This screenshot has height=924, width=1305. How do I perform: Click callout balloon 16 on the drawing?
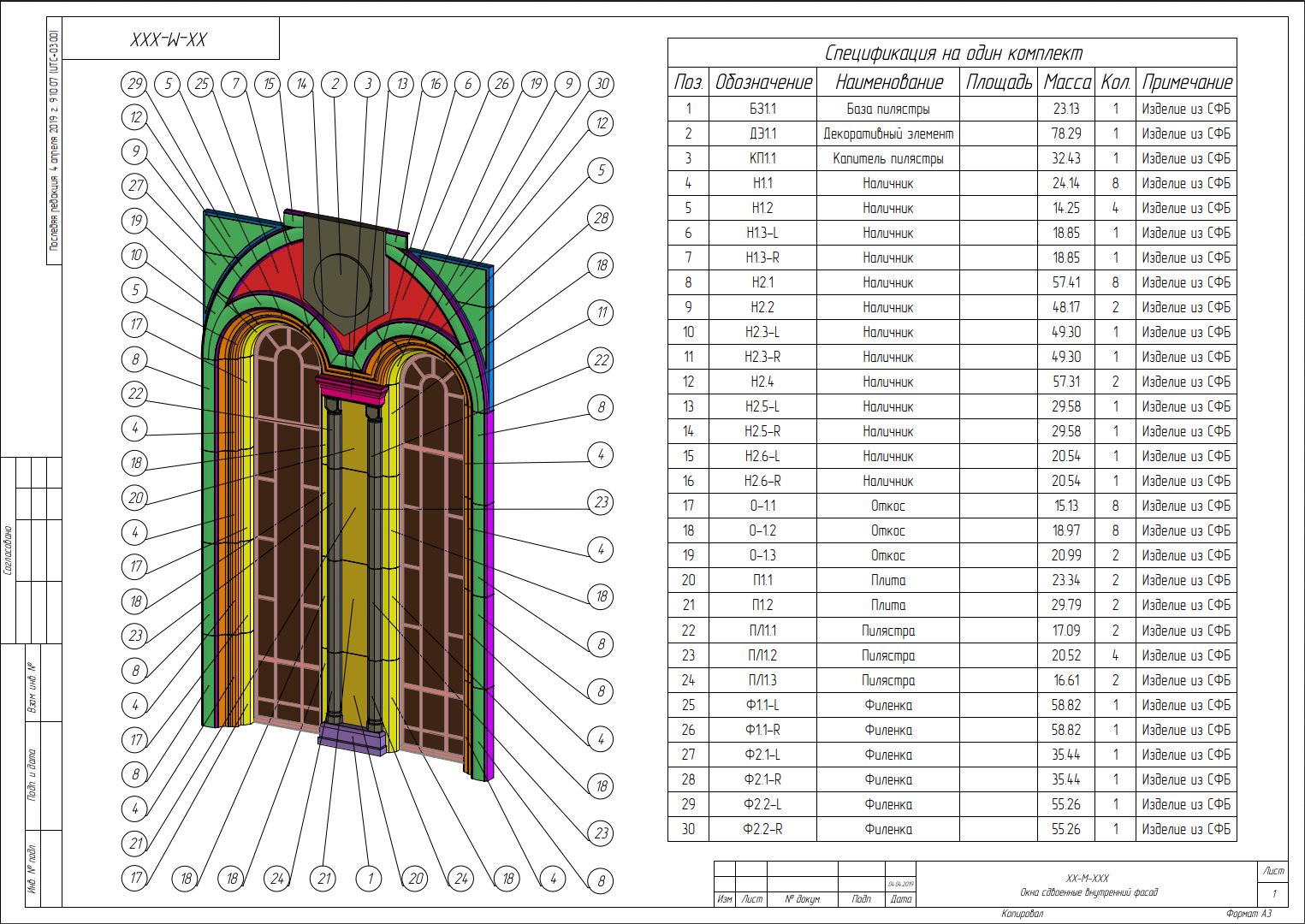pyautogui.click(x=435, y=84)
